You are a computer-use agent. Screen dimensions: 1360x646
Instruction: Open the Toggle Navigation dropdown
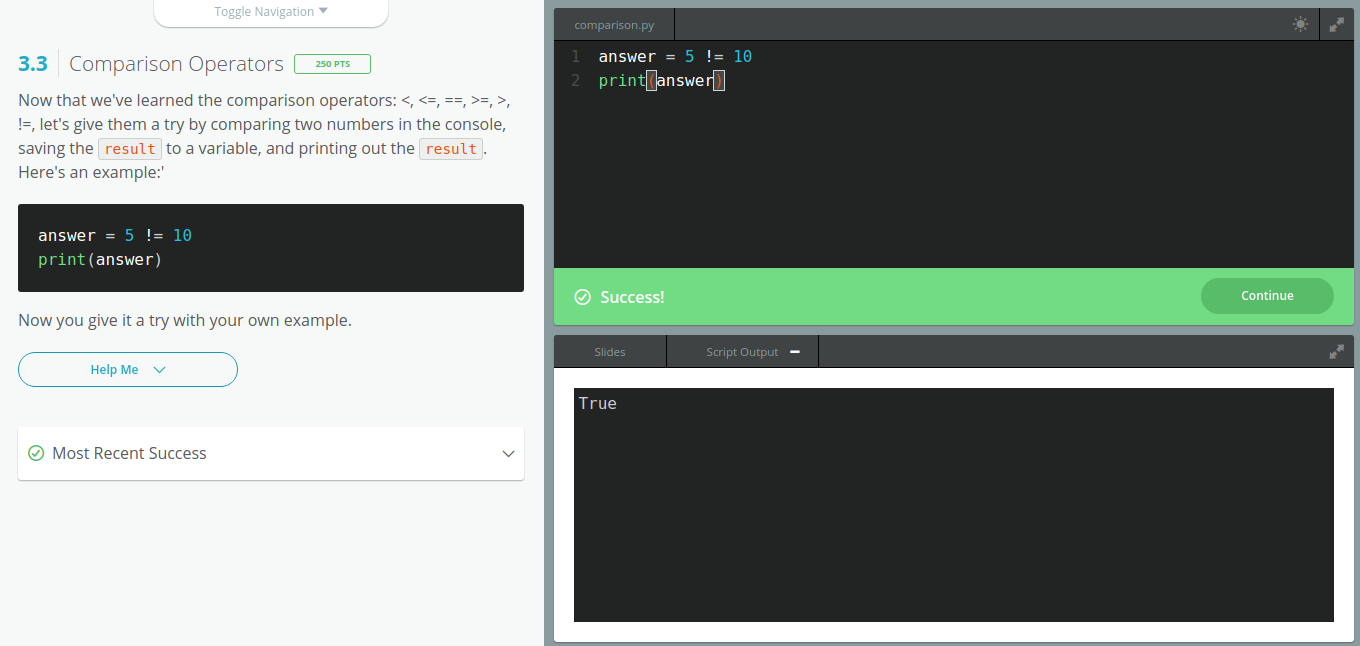tap(270, 12)
